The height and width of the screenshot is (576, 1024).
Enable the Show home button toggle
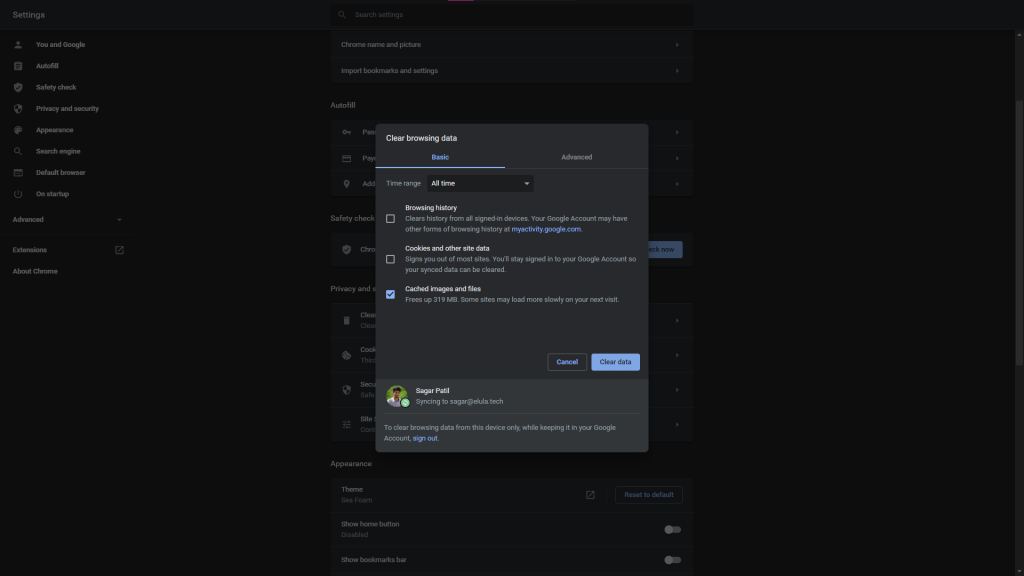coord(673,530)
